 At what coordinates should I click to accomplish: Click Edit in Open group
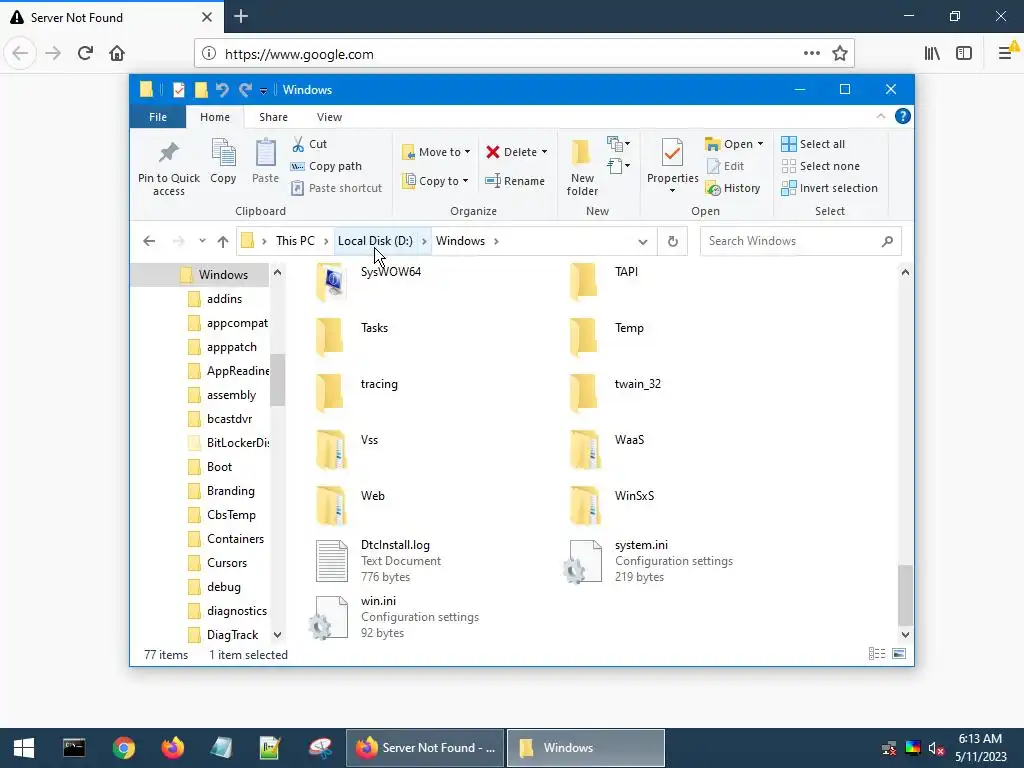point(725,166)
